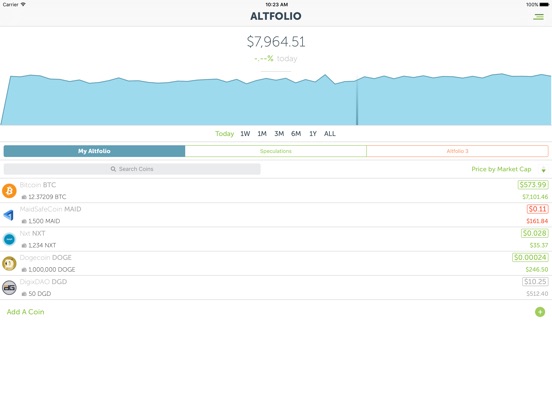Open the Price by Market Cap sort dropdown
Viewport: 552px width, 414px height.
501,169
